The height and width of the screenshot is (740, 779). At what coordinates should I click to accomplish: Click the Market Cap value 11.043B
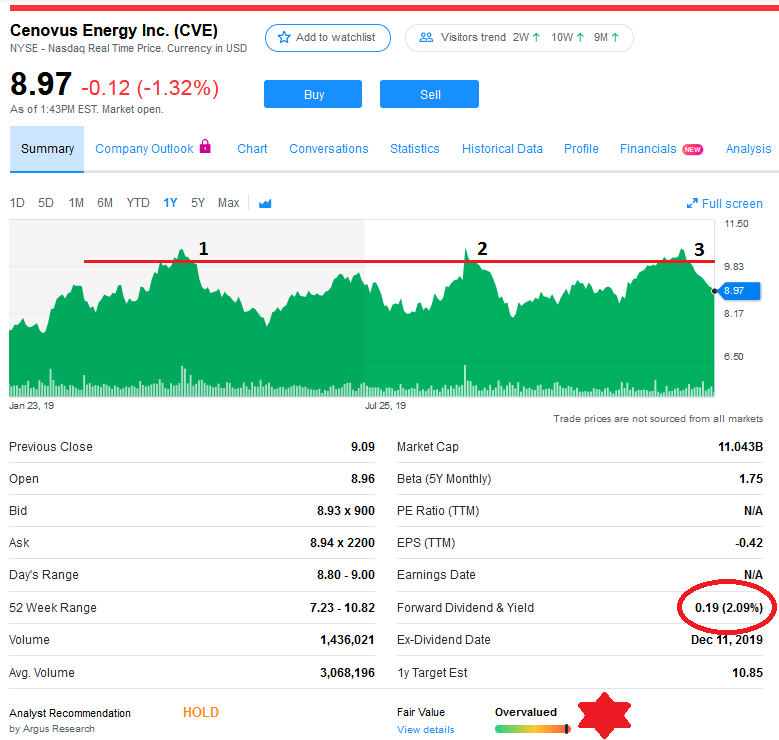point(740,447)
